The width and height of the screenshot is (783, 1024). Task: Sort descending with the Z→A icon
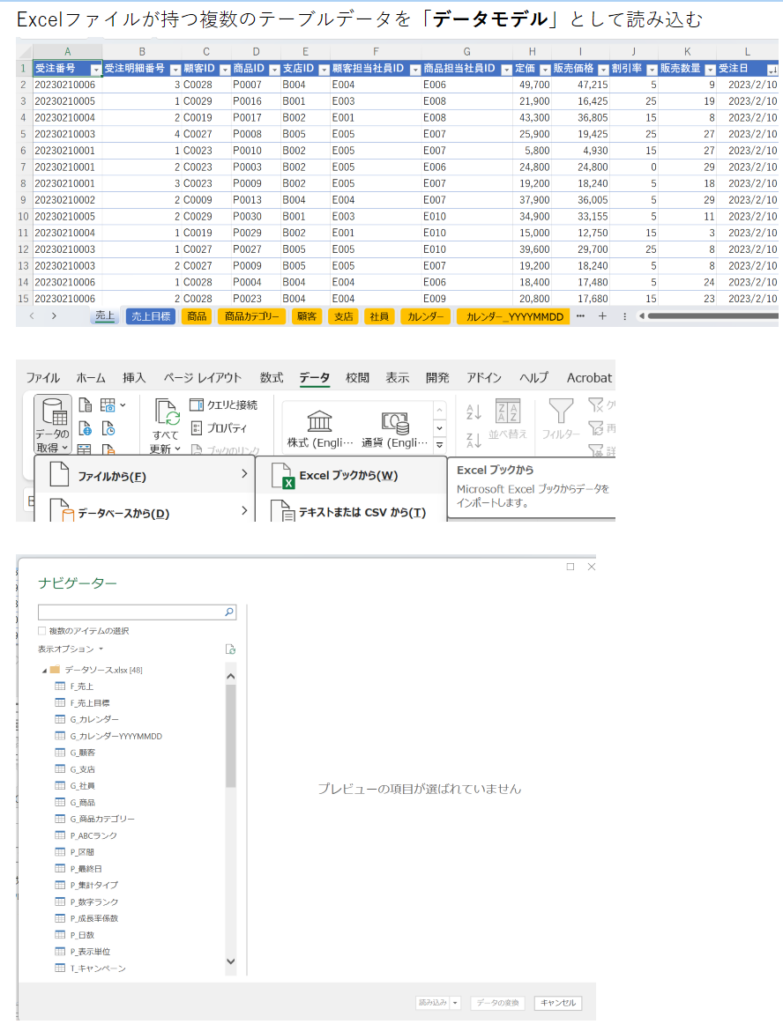[x=474, y=440]
